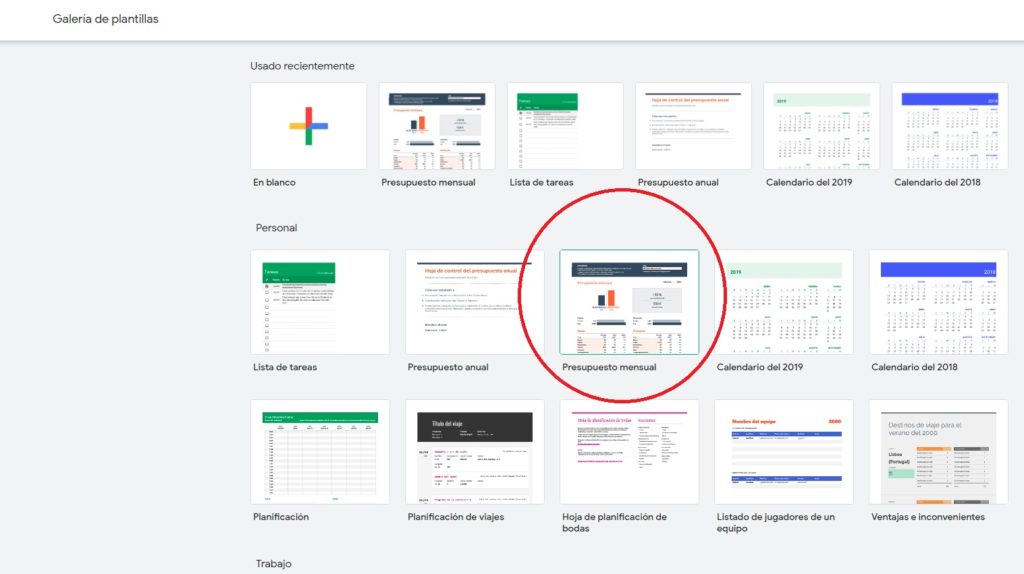Screen dimensions: 1024x574
Task: Click Calendario del 2018 label in Personal section
Action: [x=914, y=367]
